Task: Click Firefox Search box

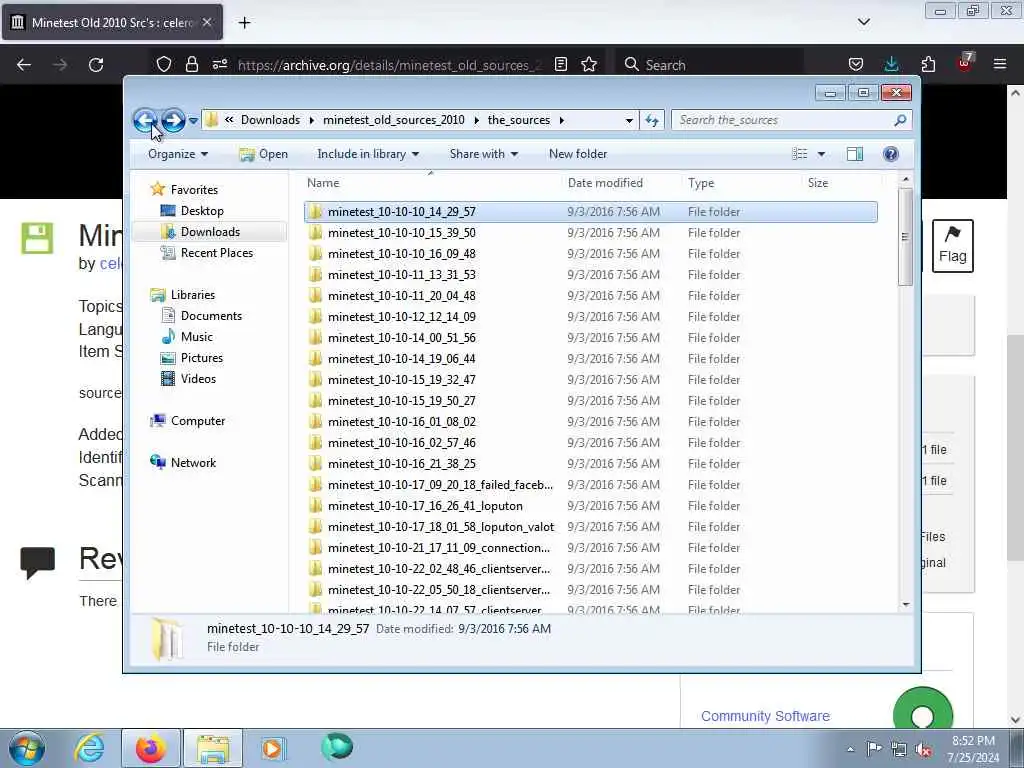Action: pos(709,65)
